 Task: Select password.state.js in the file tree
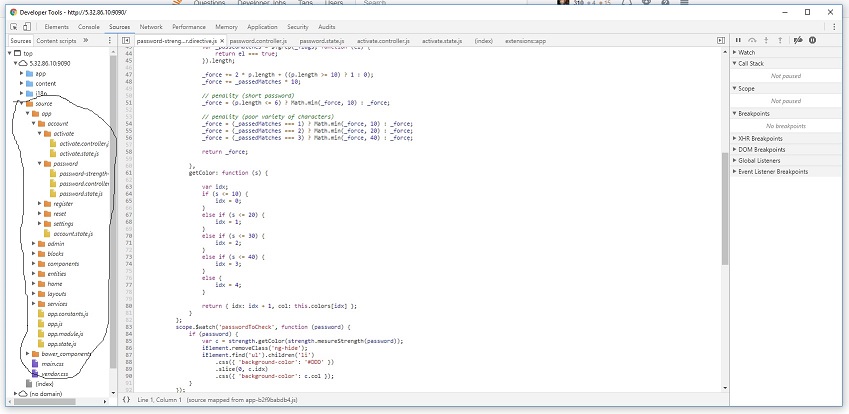pos(81,194)
